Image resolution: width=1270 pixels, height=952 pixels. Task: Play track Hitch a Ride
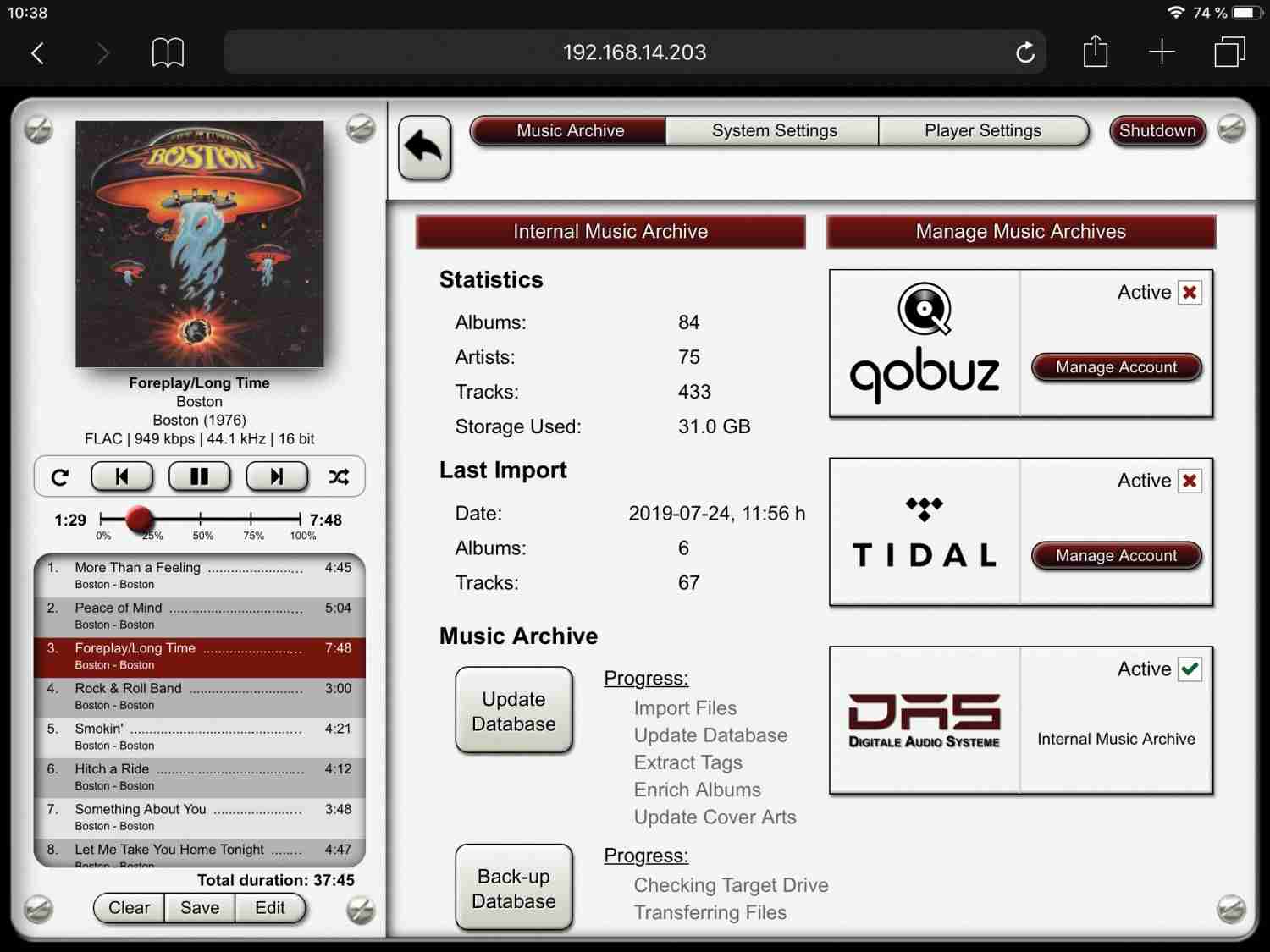(200, 778)
